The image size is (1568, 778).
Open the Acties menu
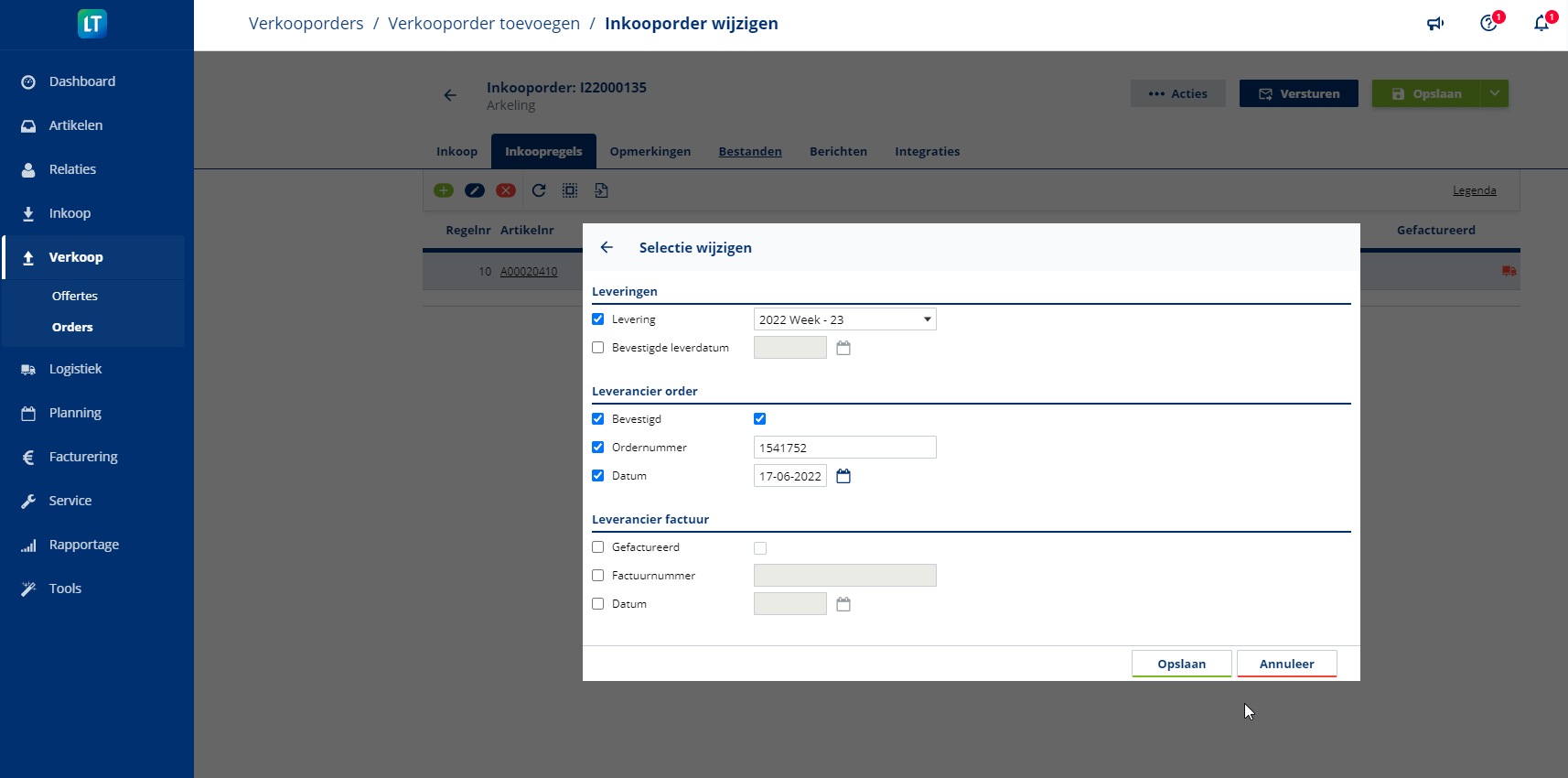coord(1177,93)
